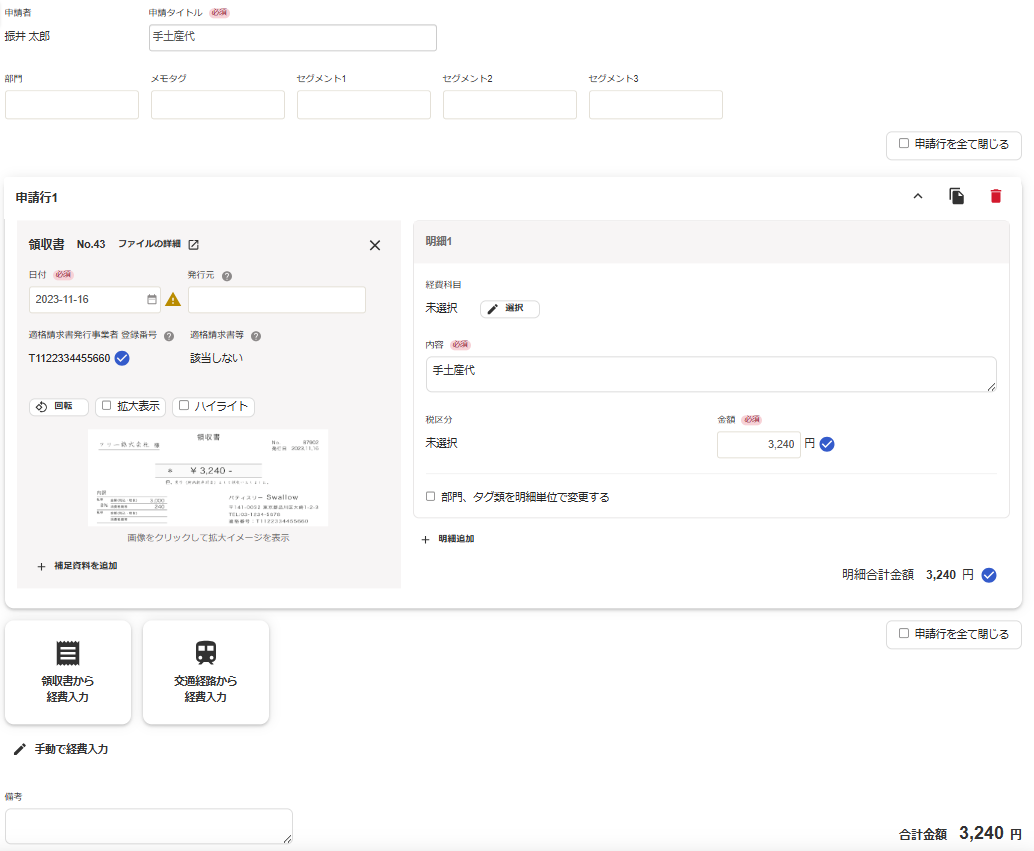Click the 内容 text area with 手土産代
The image size is (1034, 851).
pyautogui.click(x=711, y=374)
